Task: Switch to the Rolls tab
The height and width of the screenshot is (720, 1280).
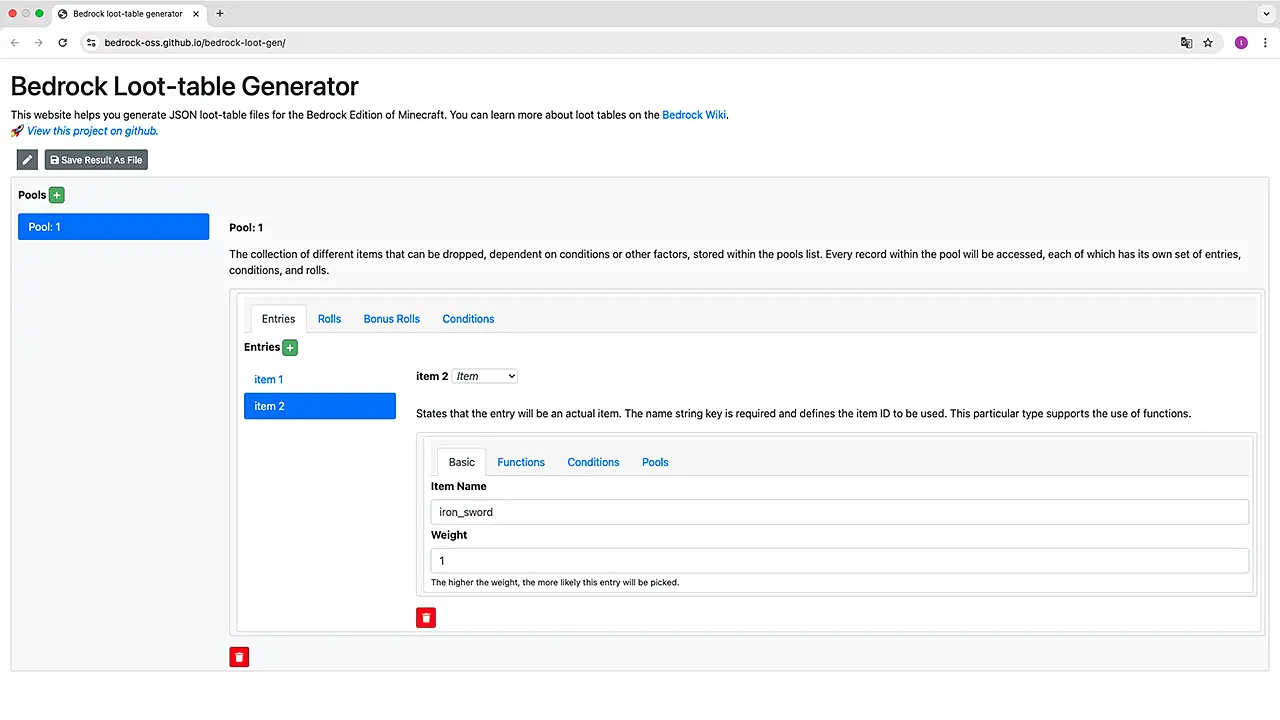Action: [329, 319]
